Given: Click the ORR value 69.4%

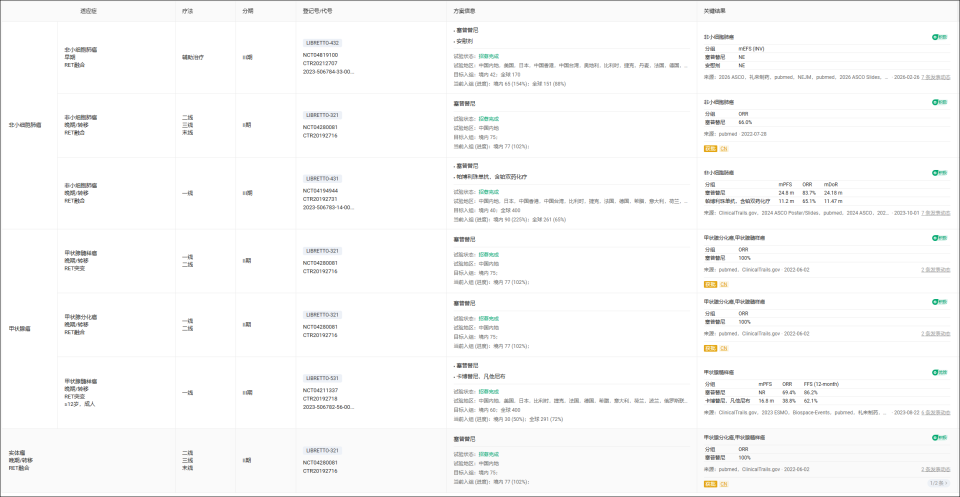Looking at the screenshot, I should point(789,392).
